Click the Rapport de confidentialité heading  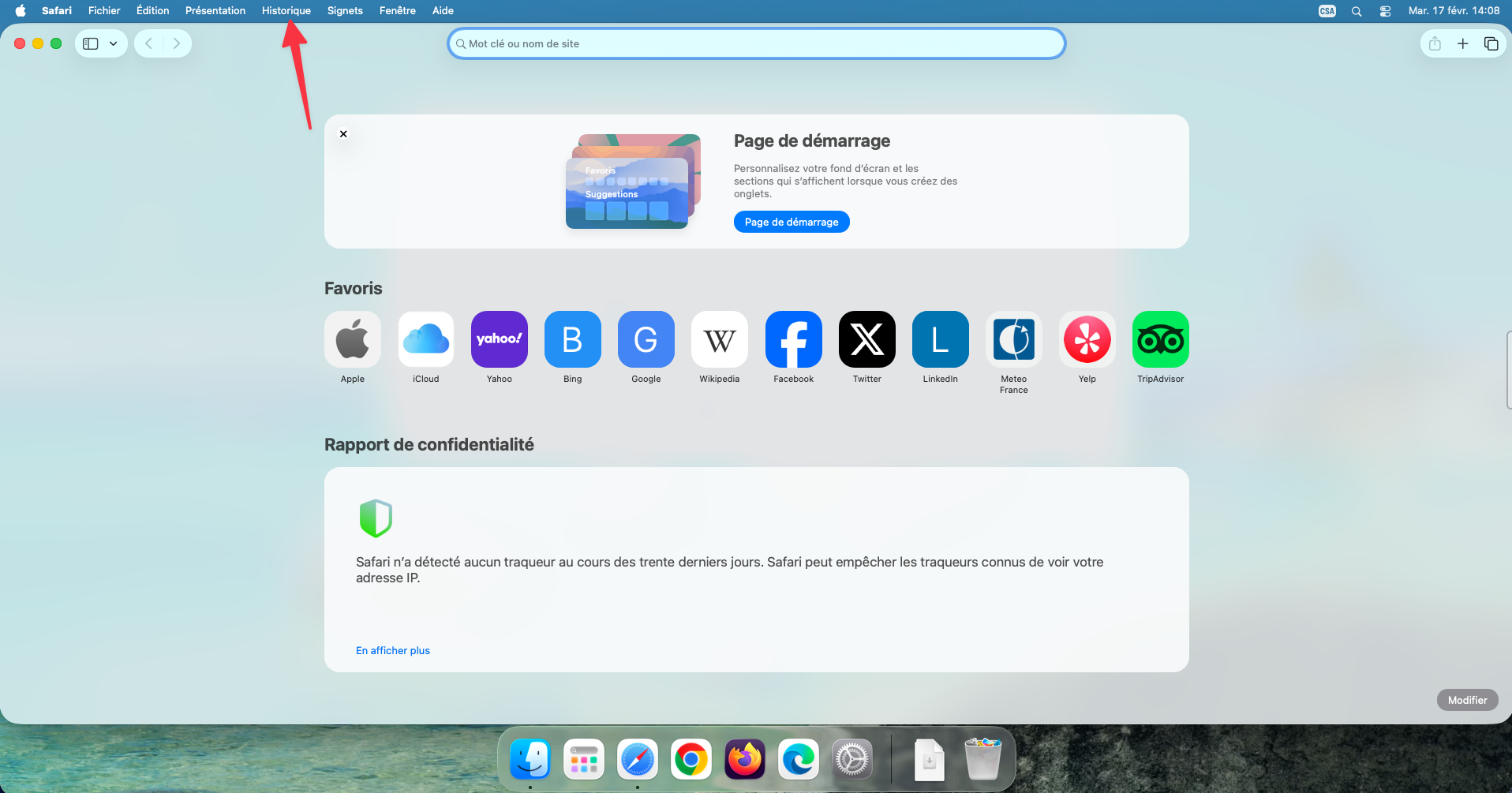pos(429,445)
